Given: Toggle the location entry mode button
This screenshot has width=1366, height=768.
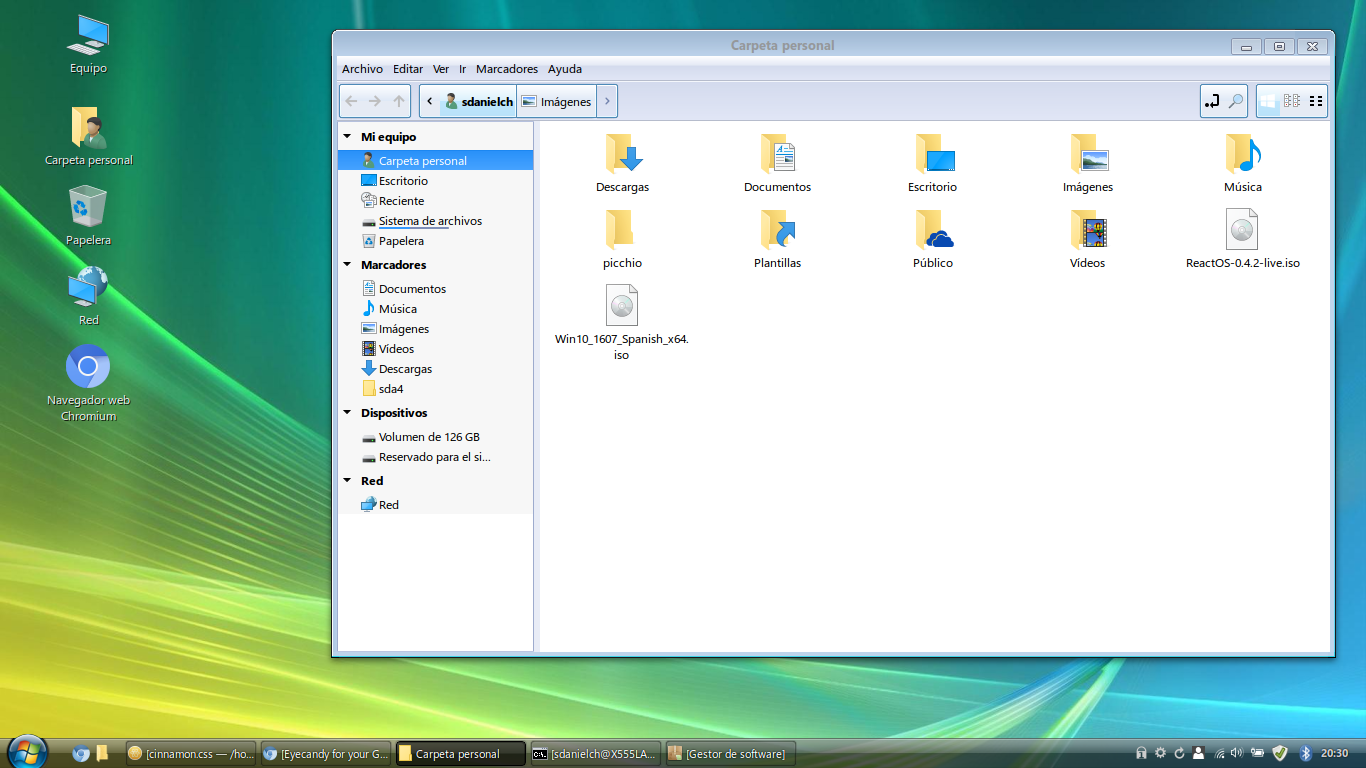Looking at the screenshot, I should [x=1212, y=101].
